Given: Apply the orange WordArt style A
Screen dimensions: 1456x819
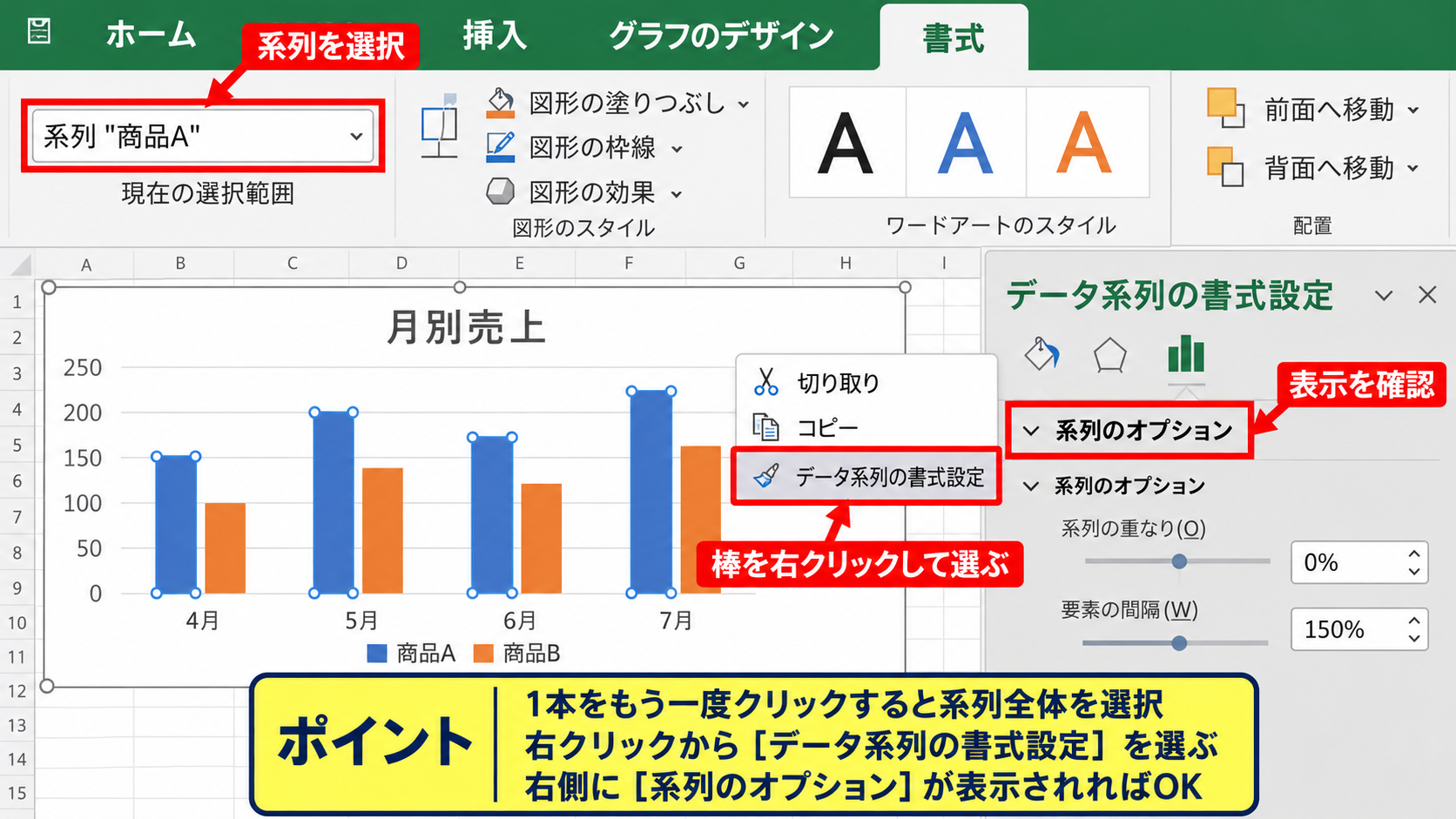Looking at the screenshot, I should 1085,143.
